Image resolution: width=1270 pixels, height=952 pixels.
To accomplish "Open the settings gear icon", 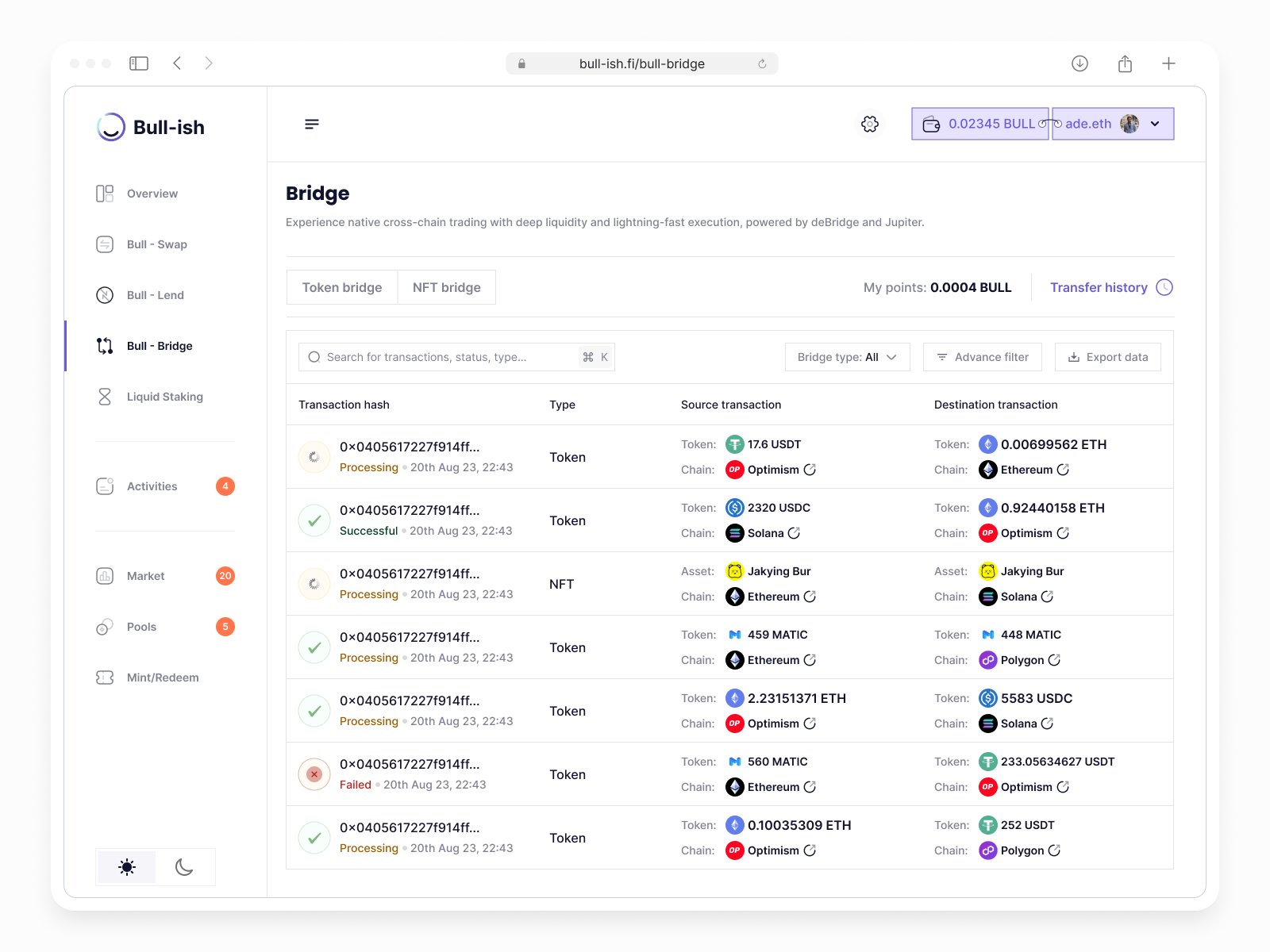I will pyautogui.click(x=870, y=124).
